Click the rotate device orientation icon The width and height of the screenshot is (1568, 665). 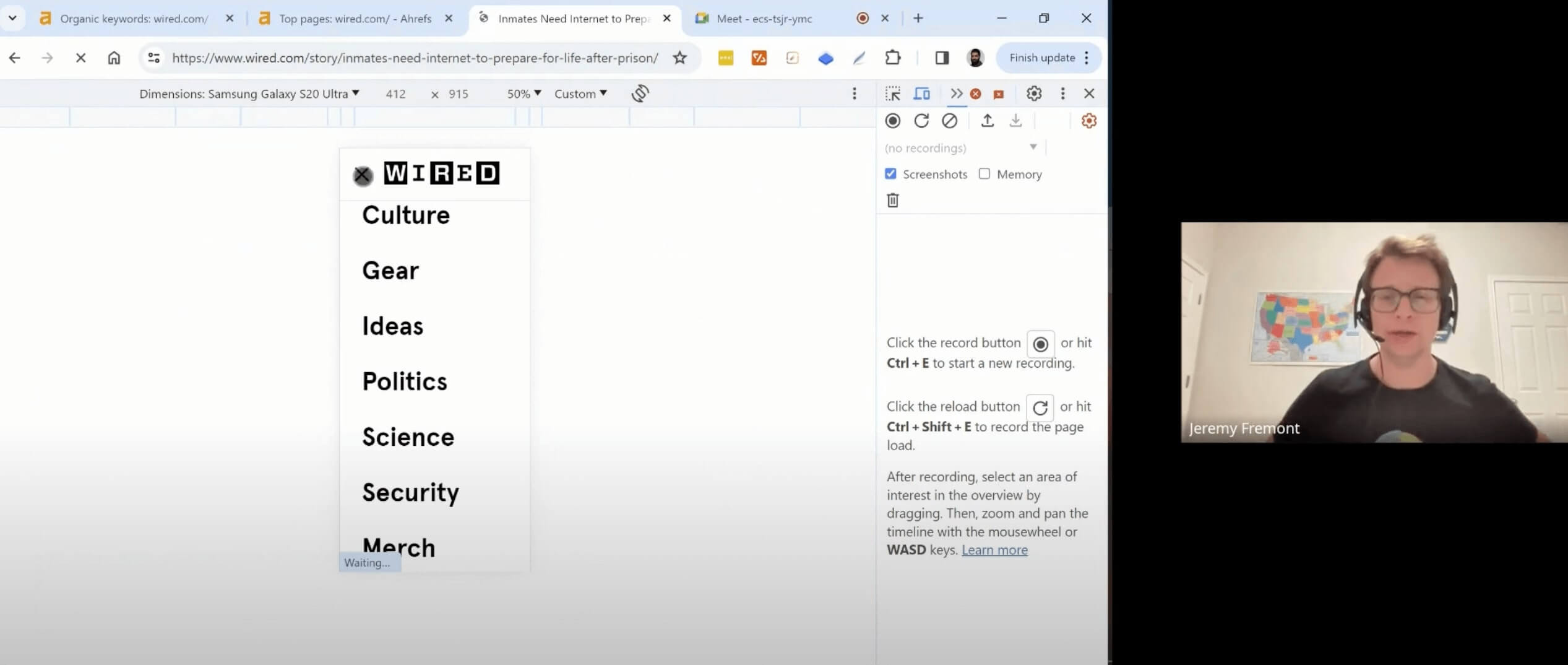pyautogui.click(x=640, y=93)
